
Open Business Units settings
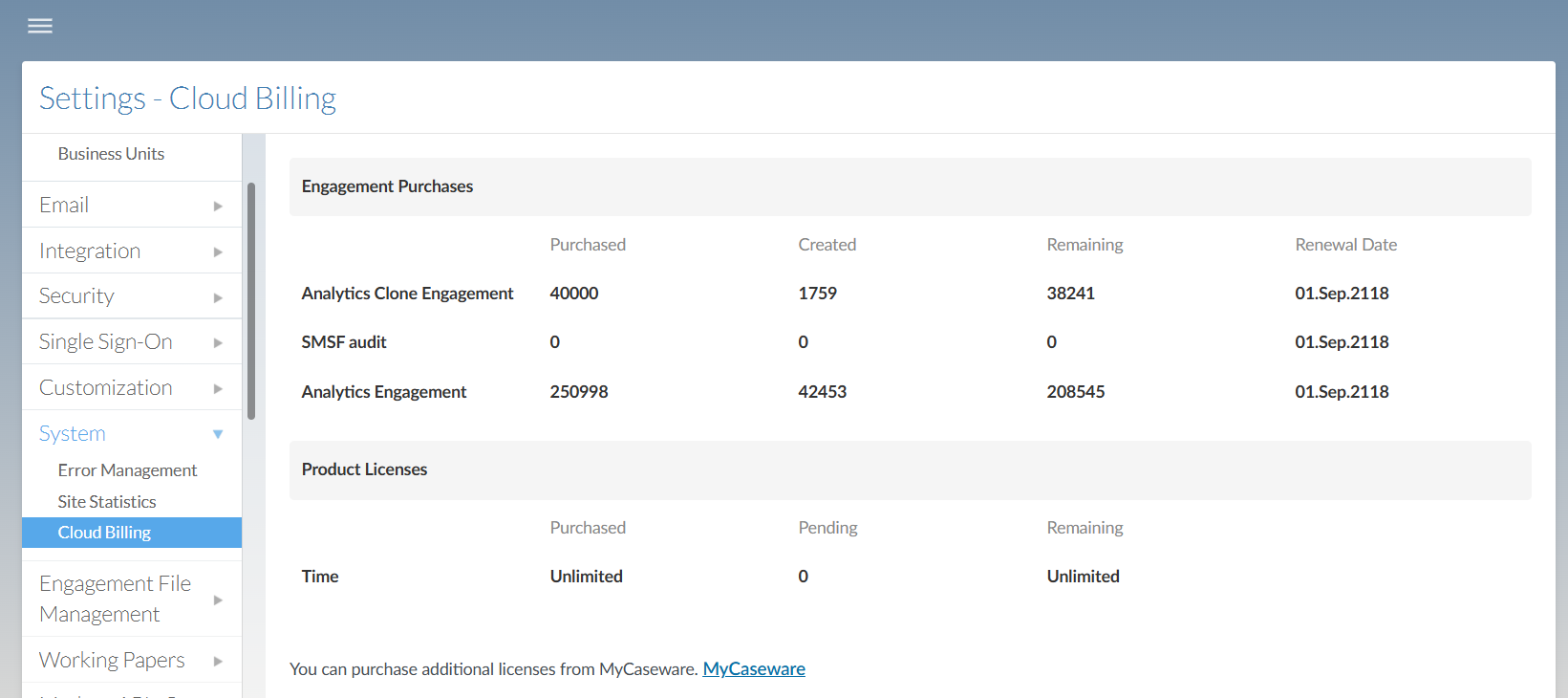[111, 154]
